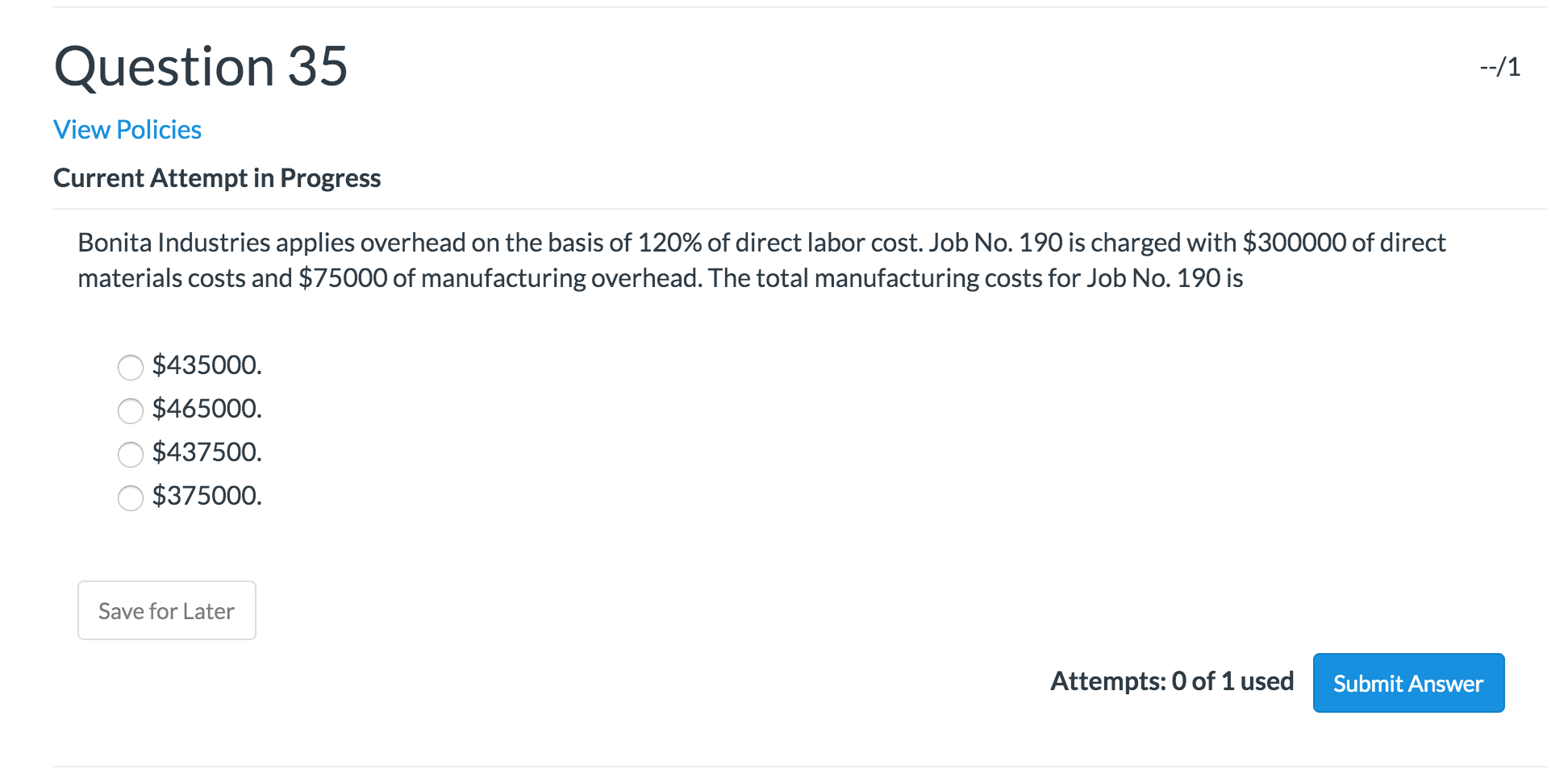Click the $435000 answer label text
The width and height of the screenshot is (1568, 774).
pos(207,366)
